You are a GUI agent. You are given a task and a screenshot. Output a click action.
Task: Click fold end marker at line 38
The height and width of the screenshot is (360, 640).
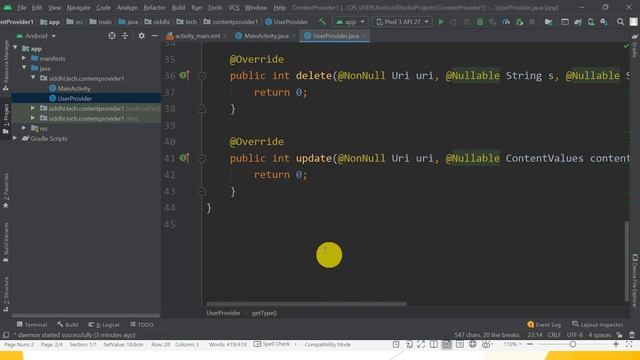tap(202, 109)
